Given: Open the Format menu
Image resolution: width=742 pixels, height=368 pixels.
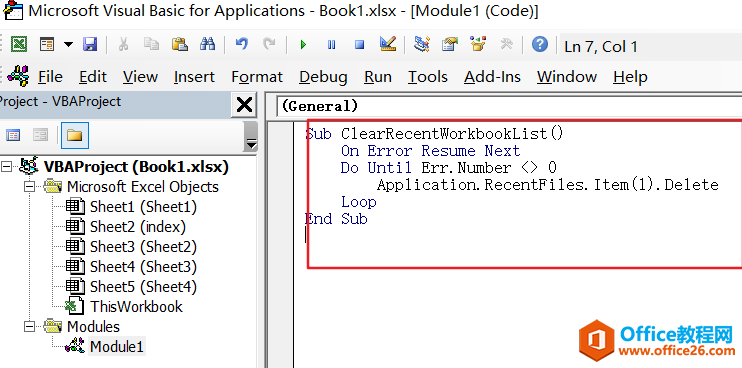Looking at the screenshot, I should point(257,77).
